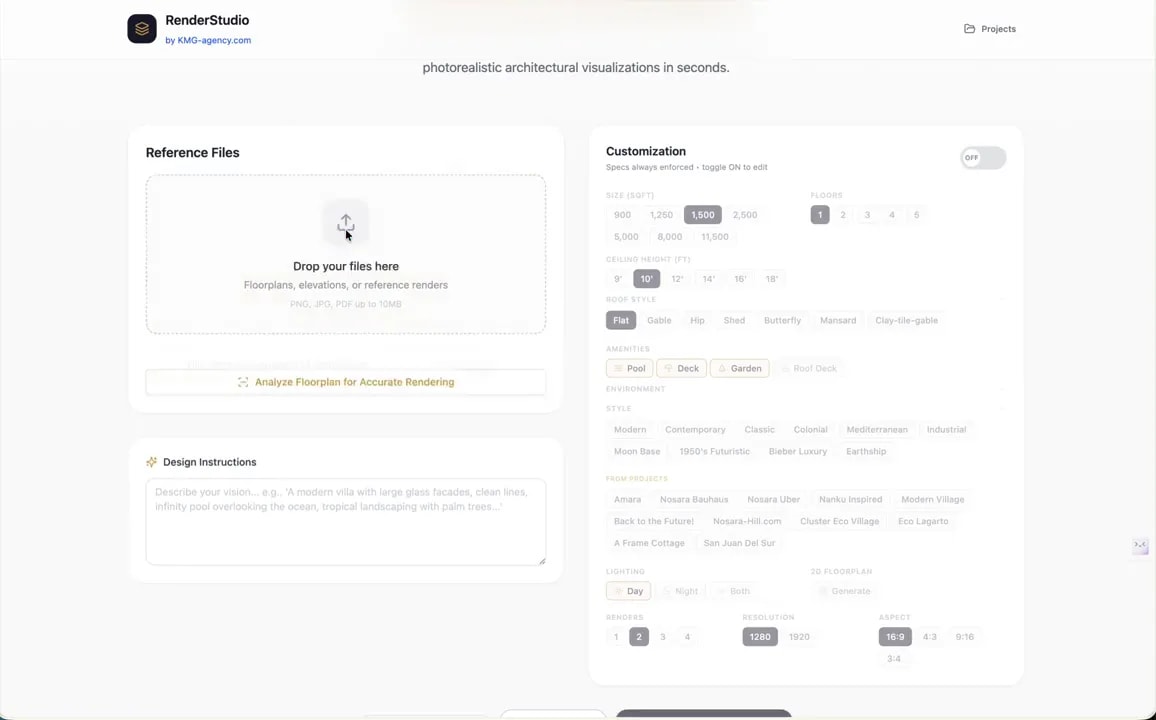Image resolution: width=1156 pixels, height=720 pixels.
Task: Click the sun icon on Day lighting
Action: [x=618, y=591]
